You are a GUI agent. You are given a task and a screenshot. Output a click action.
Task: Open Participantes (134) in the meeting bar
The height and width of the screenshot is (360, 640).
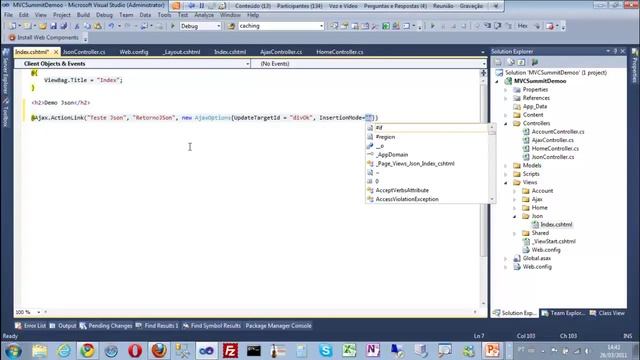pyautogui.click(x=300, y=6)
